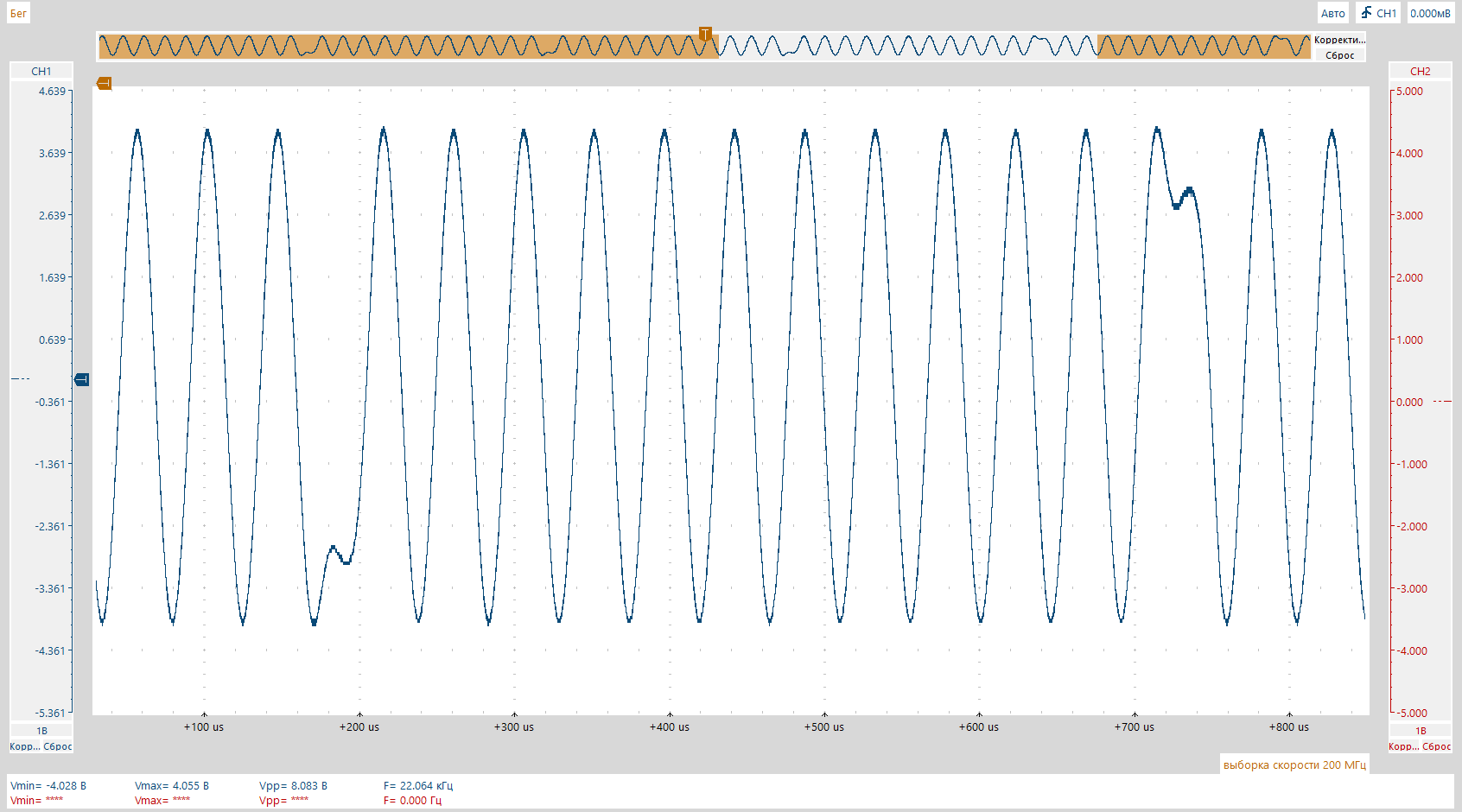
Task: Click the F= 22.064 кГц frequency readout
Action: tap(418, 785)
